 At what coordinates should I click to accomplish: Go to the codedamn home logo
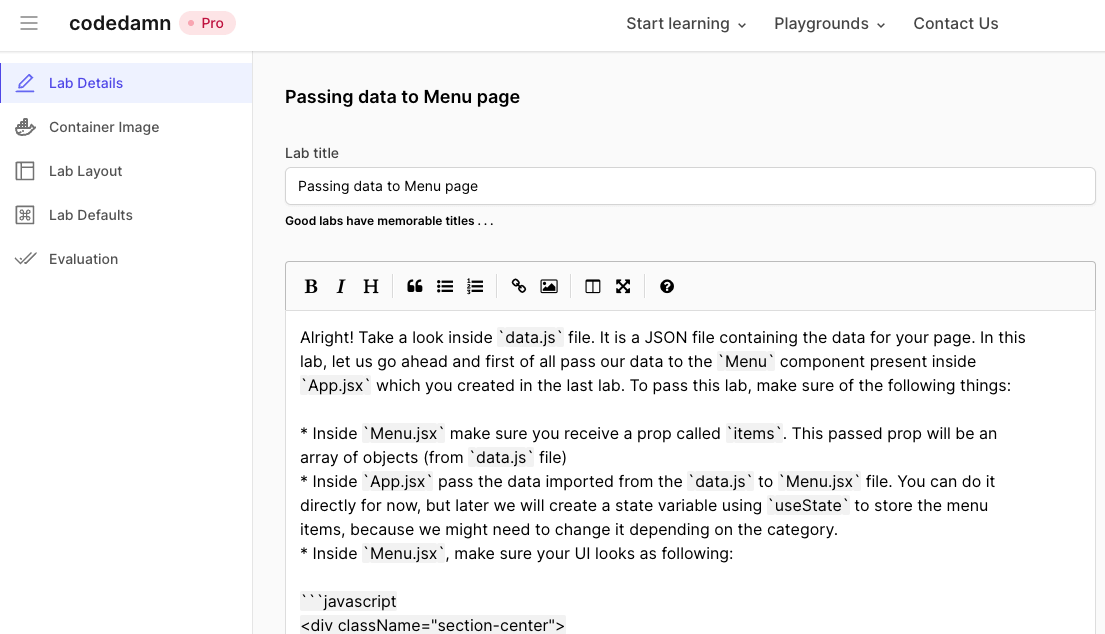point(120,23)
